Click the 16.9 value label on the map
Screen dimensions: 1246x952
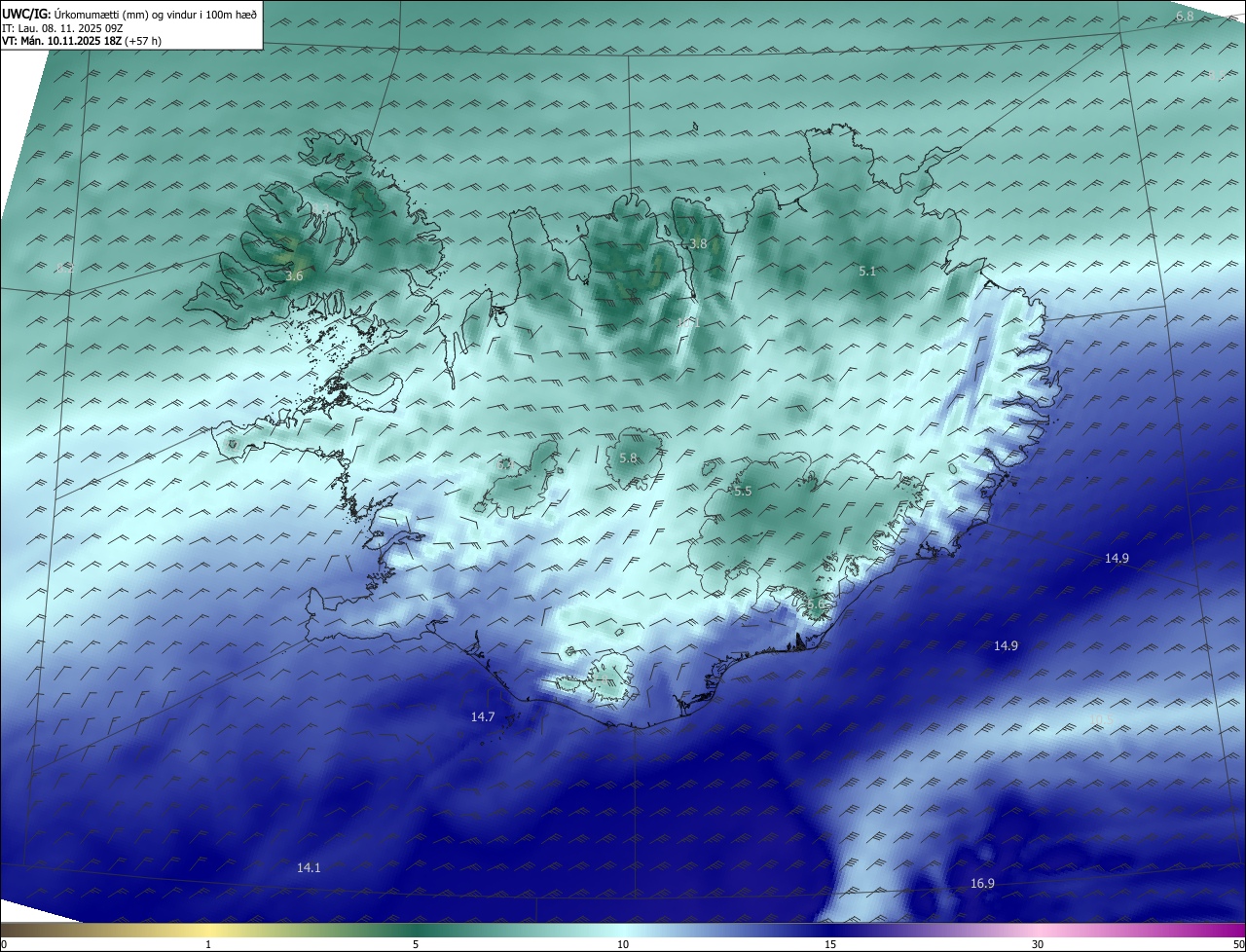[x=982, y=884]
